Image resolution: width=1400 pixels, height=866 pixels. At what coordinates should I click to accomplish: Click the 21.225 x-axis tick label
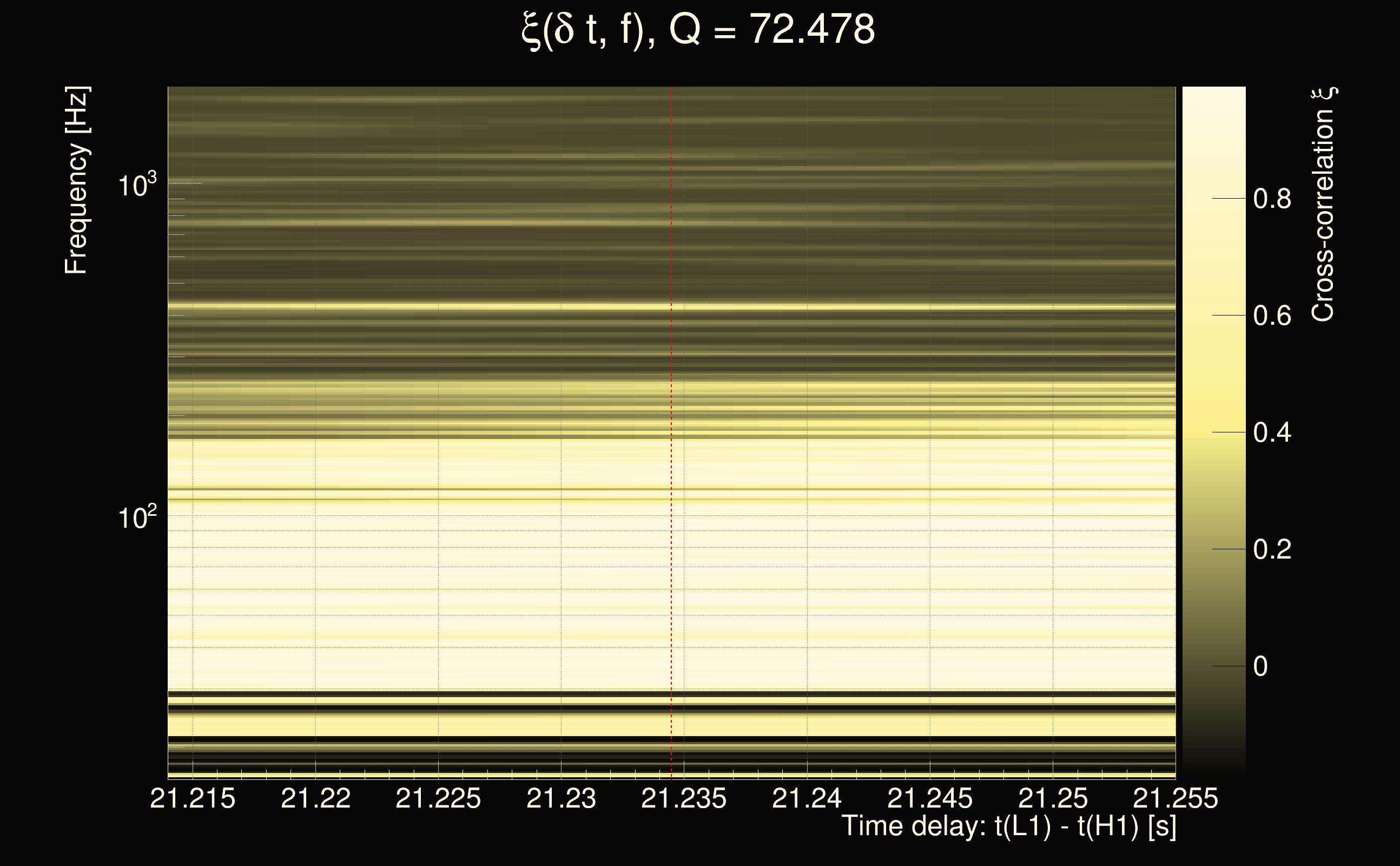[438, 798]
